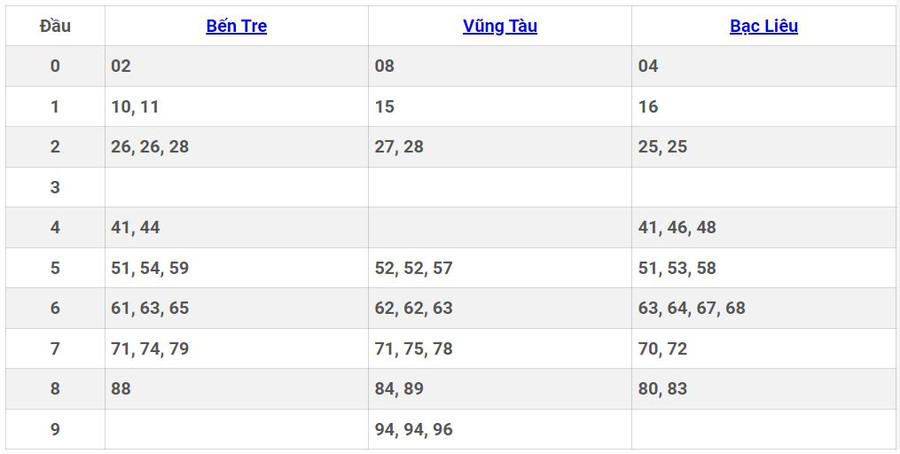Click the Đầu column header
This screenshot has height=454, width=900.
coord(55,26)
